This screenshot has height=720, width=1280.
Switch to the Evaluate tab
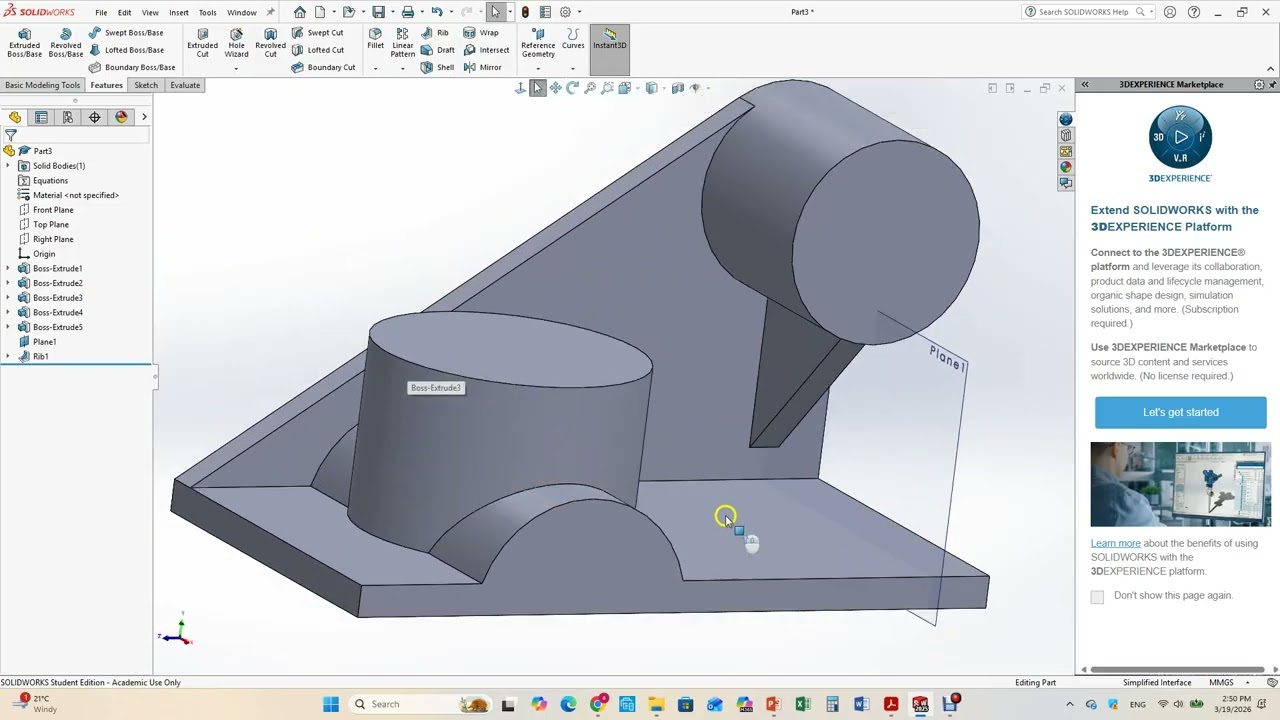pos(185,85)
